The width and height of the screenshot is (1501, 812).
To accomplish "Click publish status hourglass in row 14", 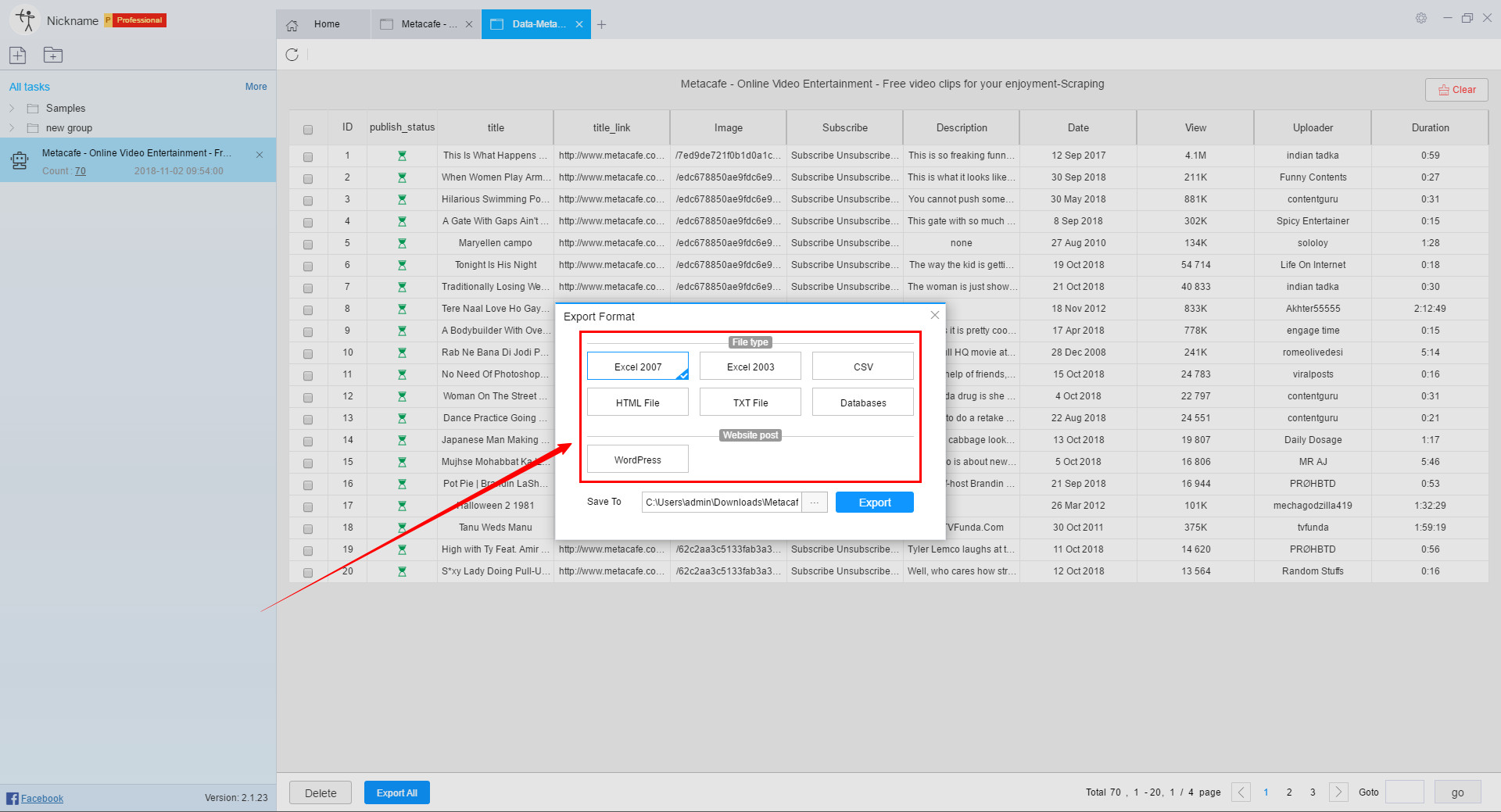I will [402, 440].
